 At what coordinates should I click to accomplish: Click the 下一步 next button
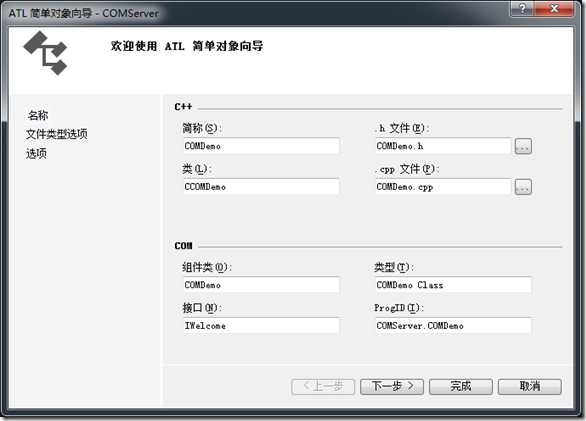coord(392,386)
